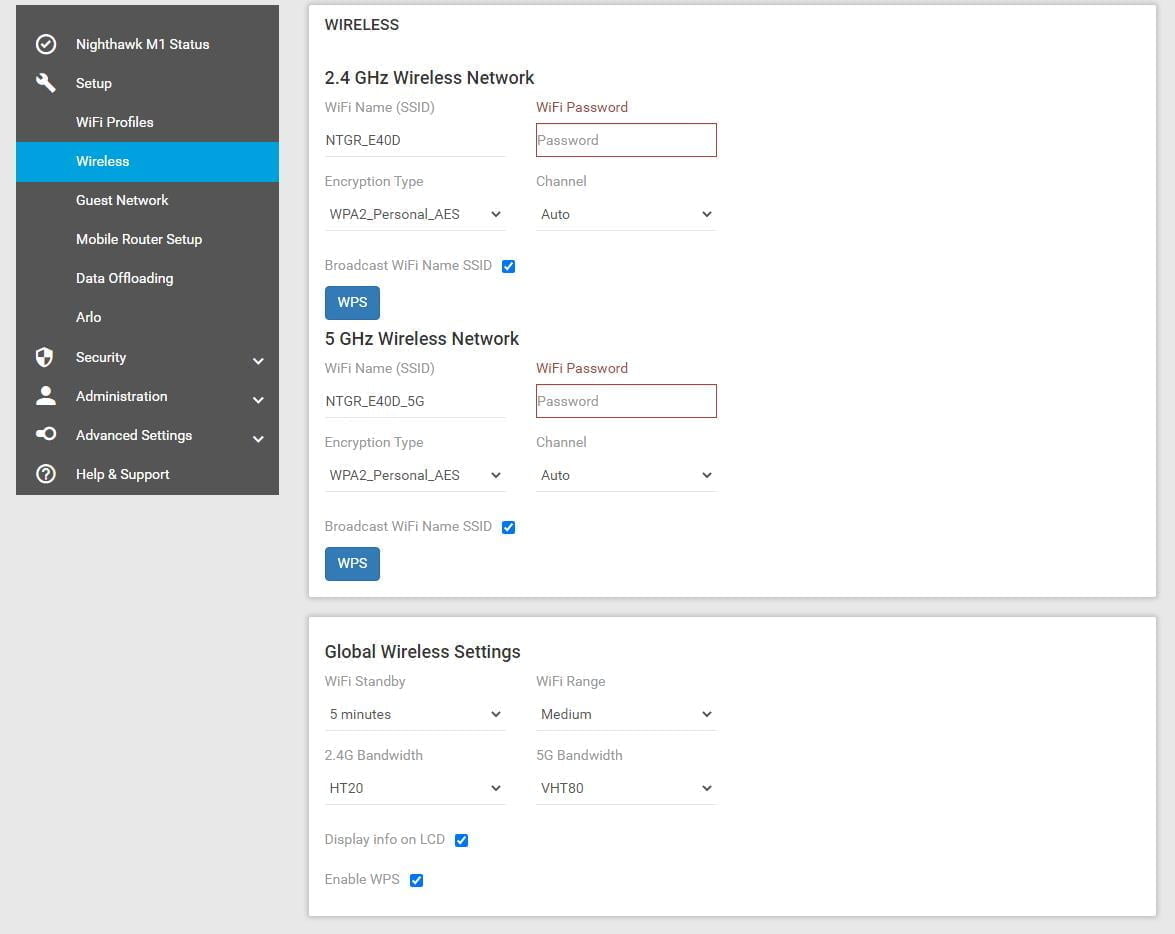The width and height of the screenshot is (1175, 934).
Task: Open 2.4 GHz Encryption Type dropdown
Action: [x=415, y=214]
